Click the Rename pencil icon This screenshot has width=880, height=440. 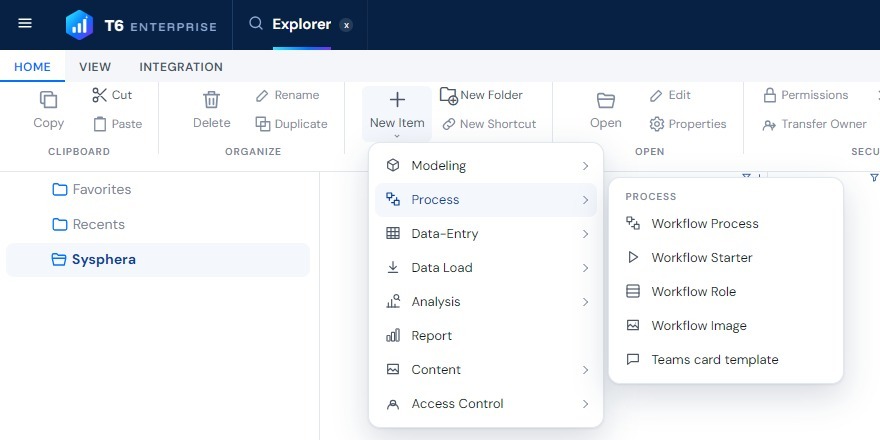[262, 95]
